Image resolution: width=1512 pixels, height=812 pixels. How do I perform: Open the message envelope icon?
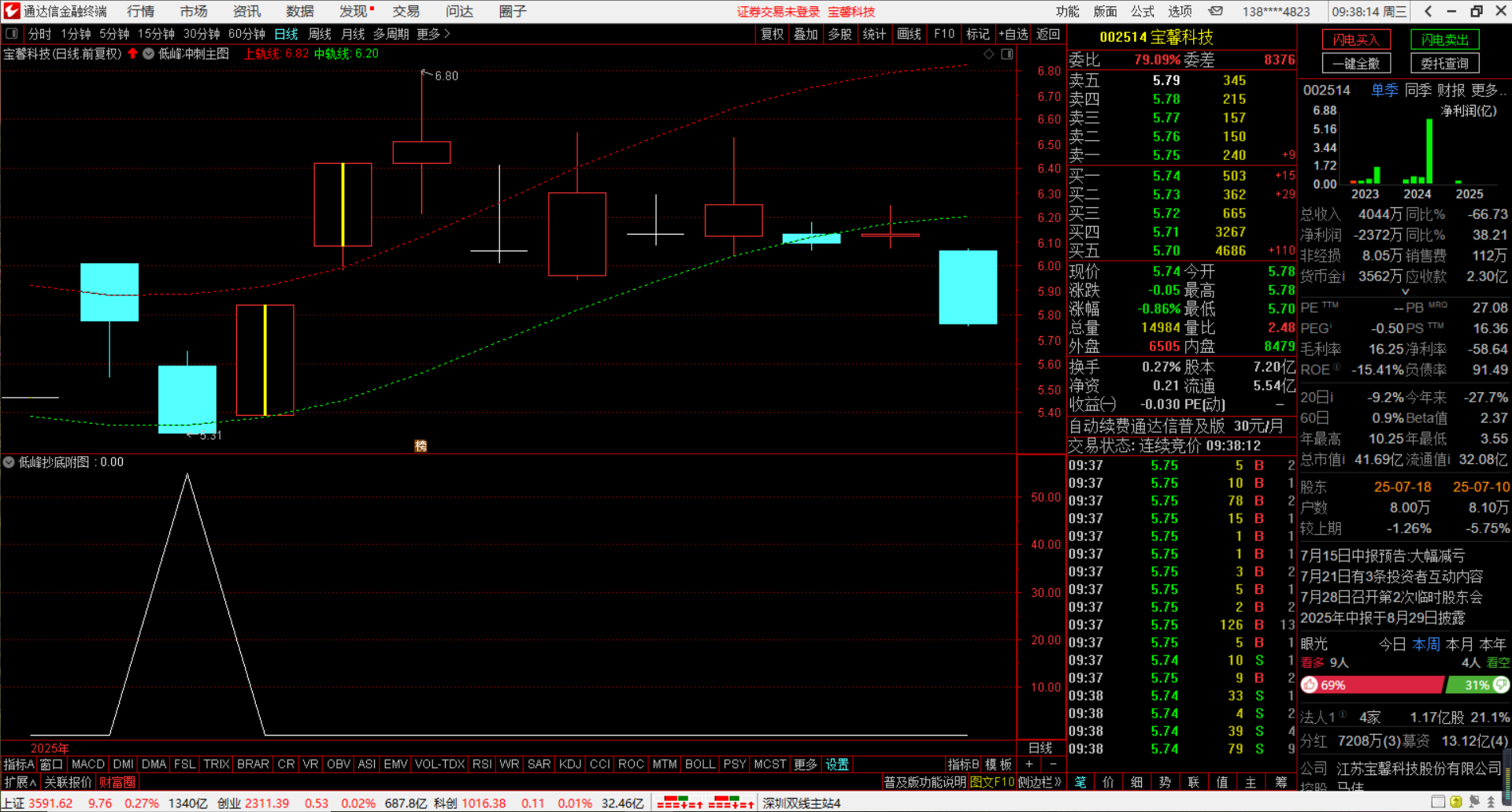[x=1216, y=11]
